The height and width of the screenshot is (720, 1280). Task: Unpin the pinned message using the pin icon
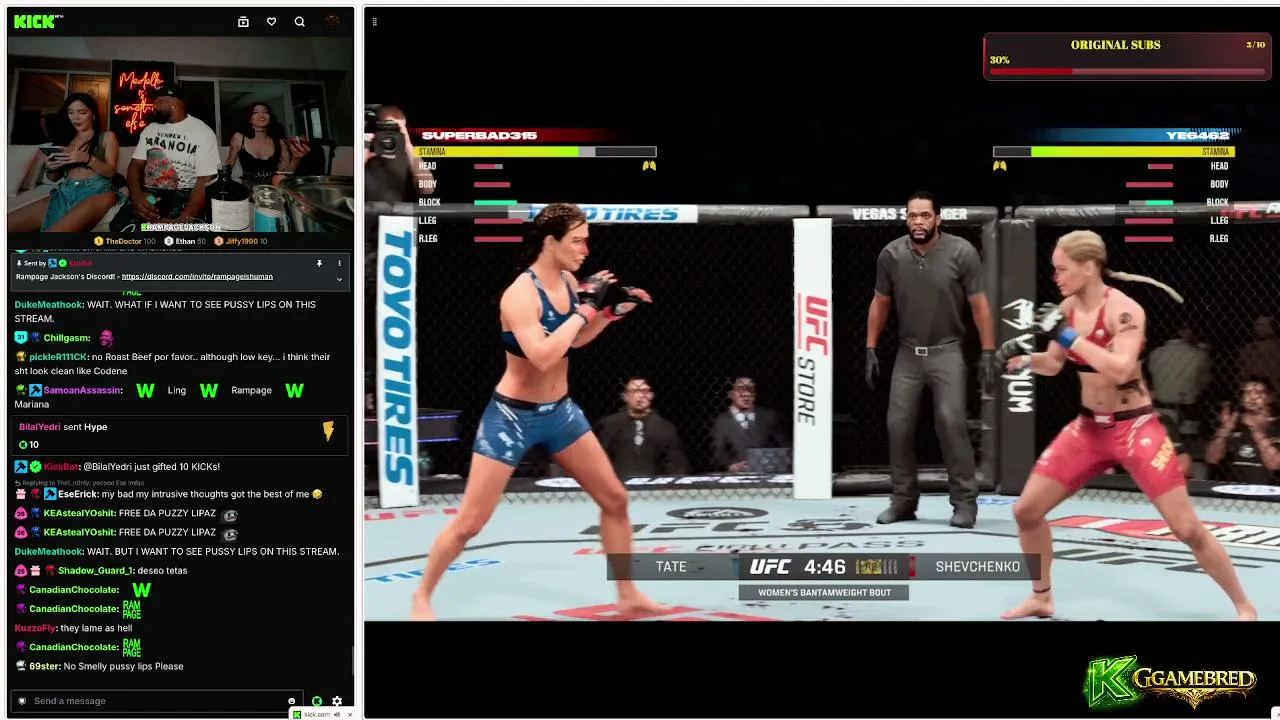coord(319,263)
